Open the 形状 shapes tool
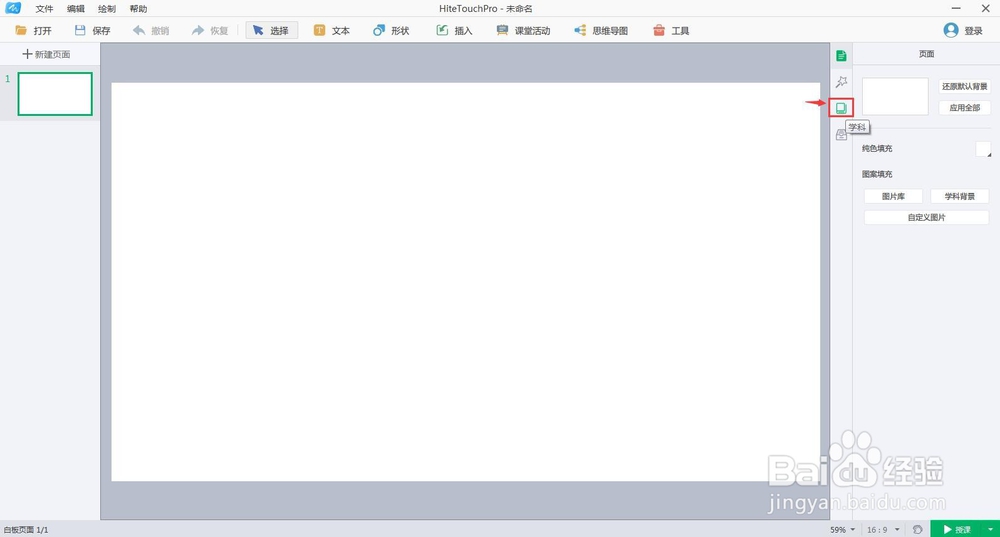The image size is (1000, 537). [x=391, y=31]
